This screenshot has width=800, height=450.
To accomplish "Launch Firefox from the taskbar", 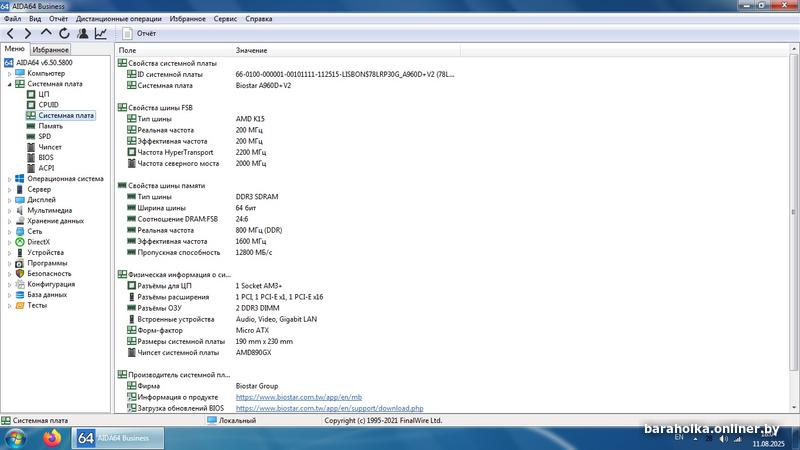I will tap(52, 438).
